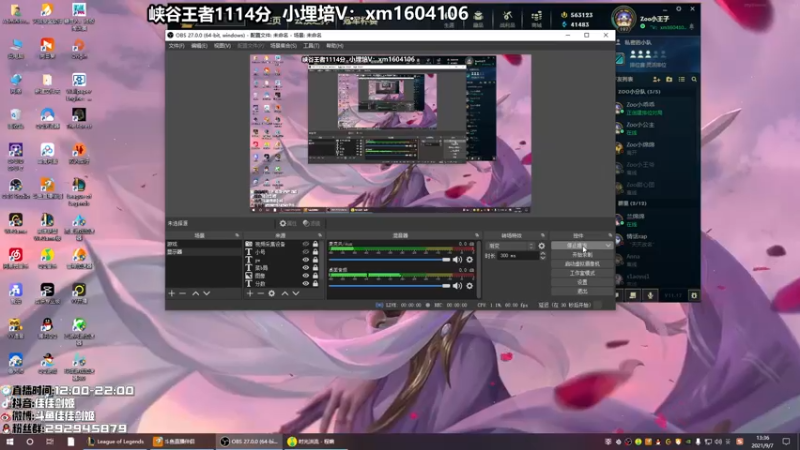Click 开始录制 start recording button
Screen dimensions: 800x450
coord(582,255)
